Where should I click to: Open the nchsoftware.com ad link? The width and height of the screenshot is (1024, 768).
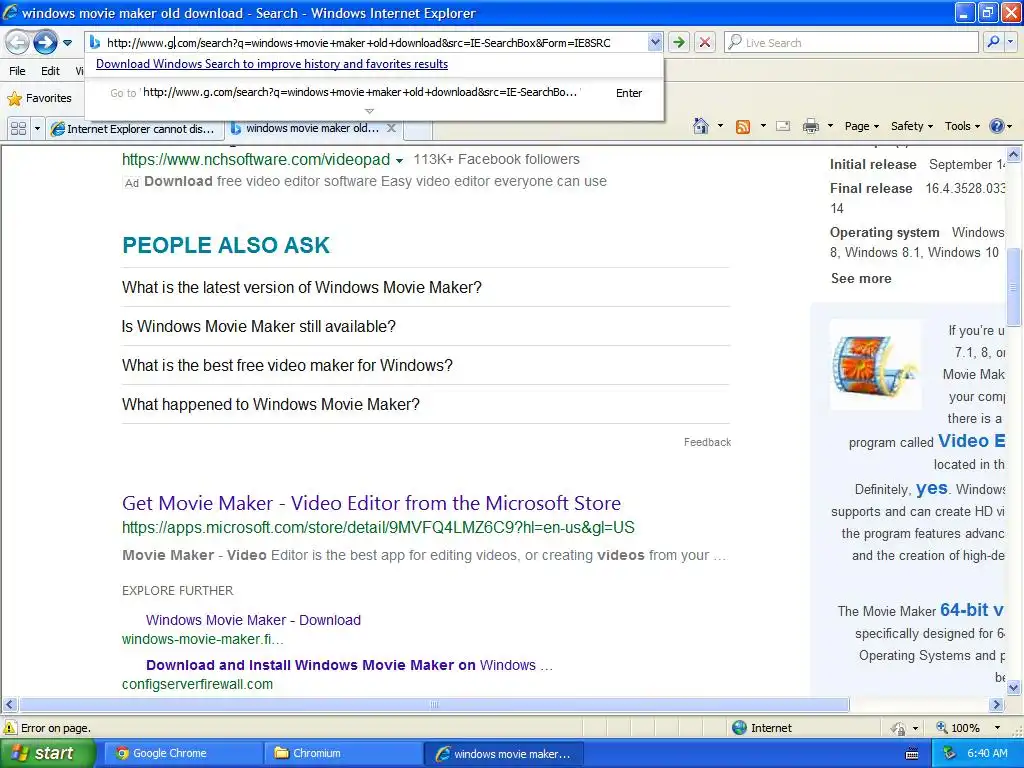[256, 159]
